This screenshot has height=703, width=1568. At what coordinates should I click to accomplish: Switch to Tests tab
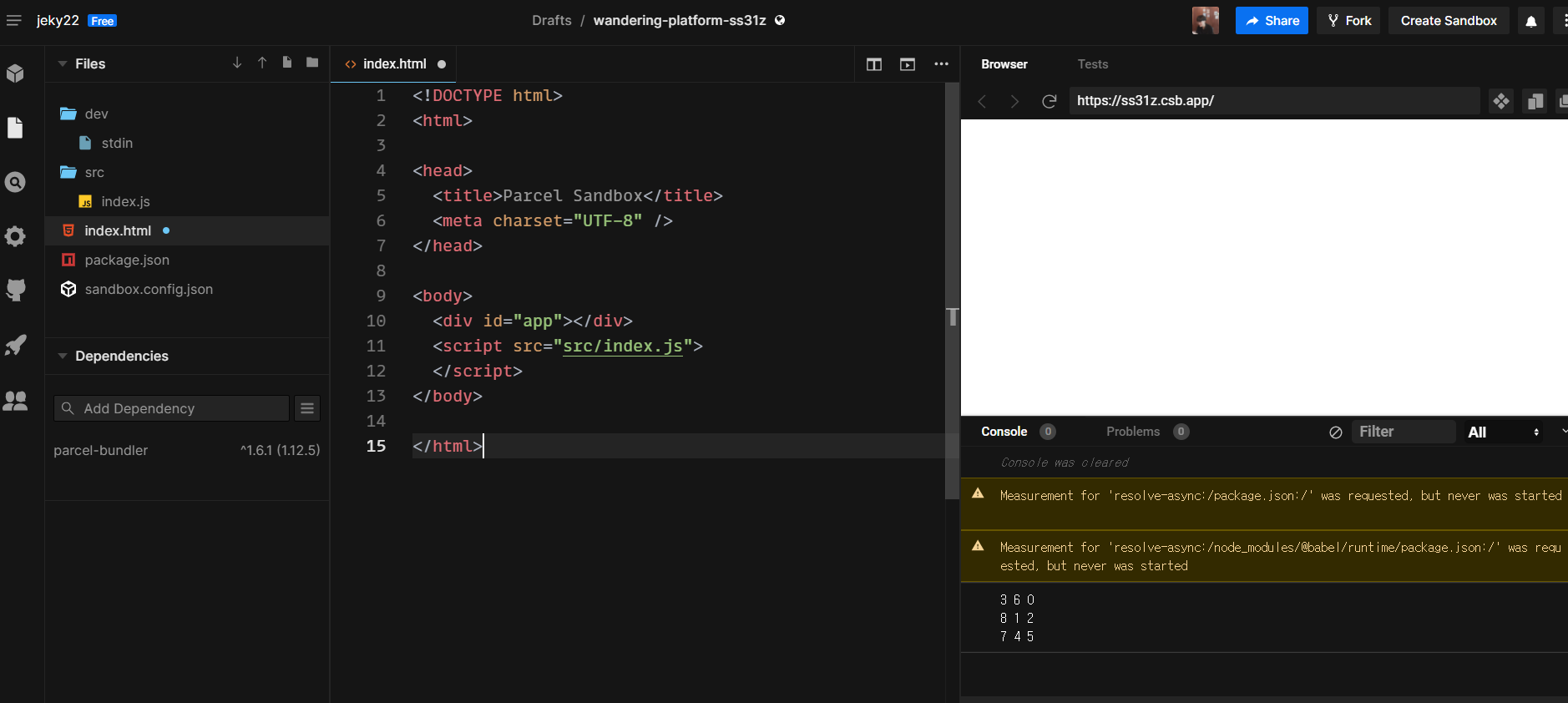click(x=1092, y=64)
